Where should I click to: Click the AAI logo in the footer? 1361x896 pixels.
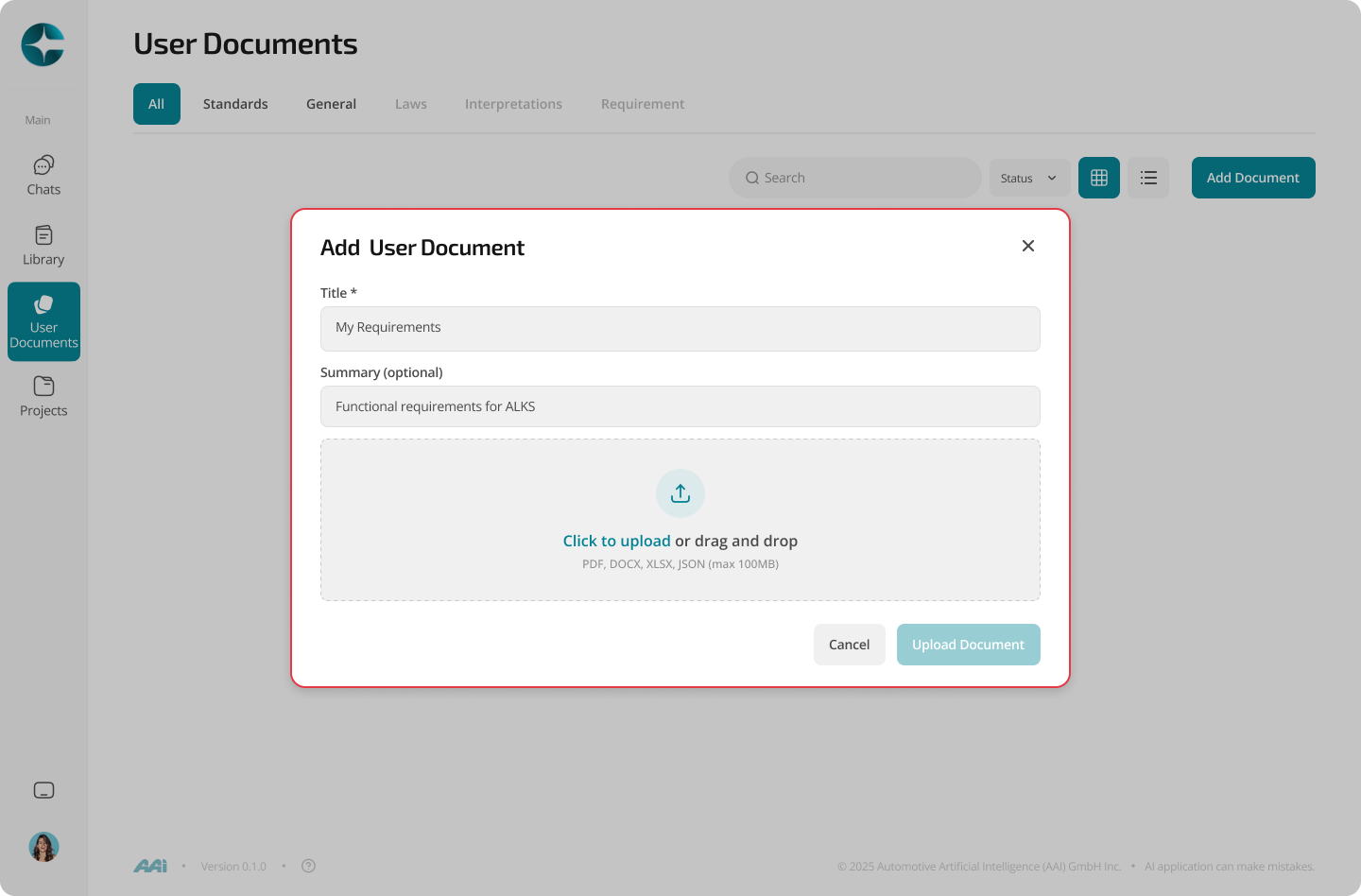coord(150,866)
